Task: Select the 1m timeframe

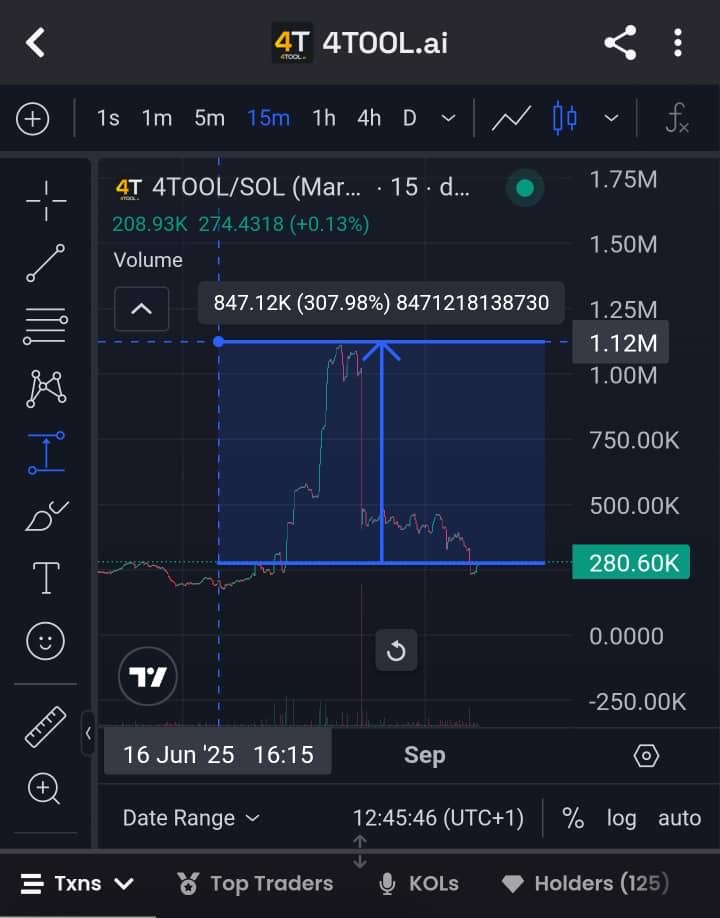Action: (x=157, y=118)
